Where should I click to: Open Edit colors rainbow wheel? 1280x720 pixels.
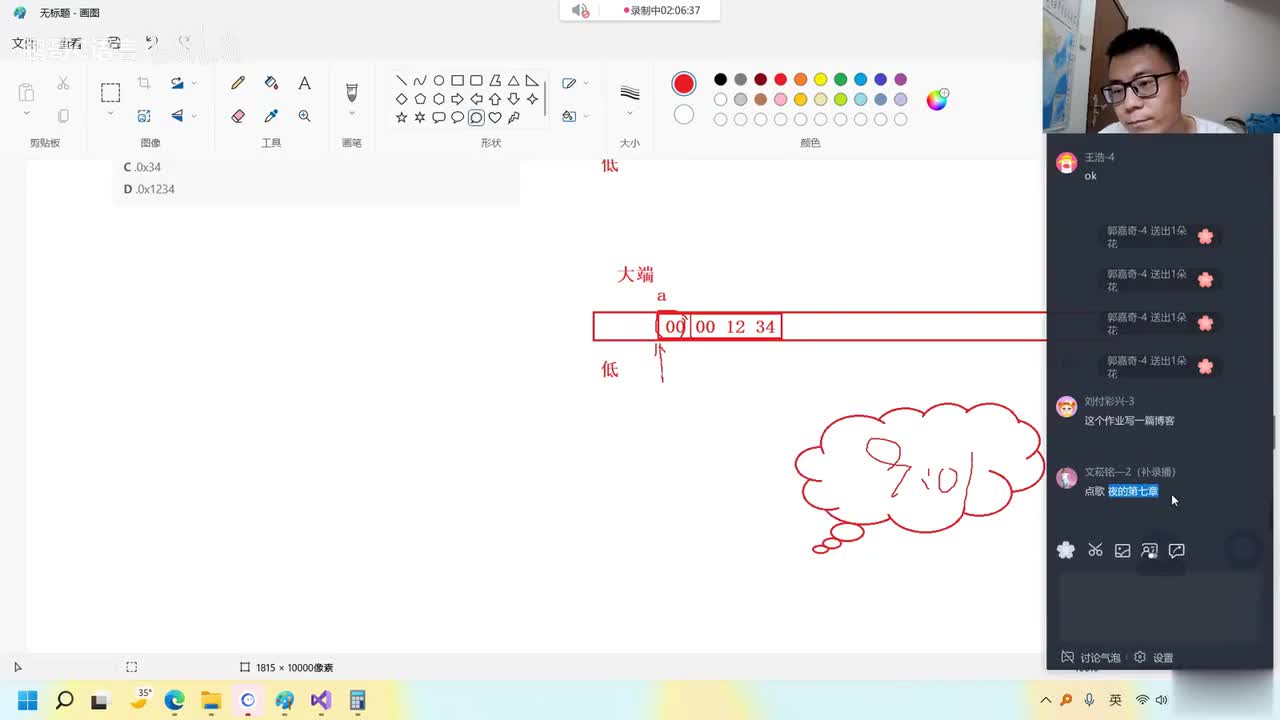point(937,99)
